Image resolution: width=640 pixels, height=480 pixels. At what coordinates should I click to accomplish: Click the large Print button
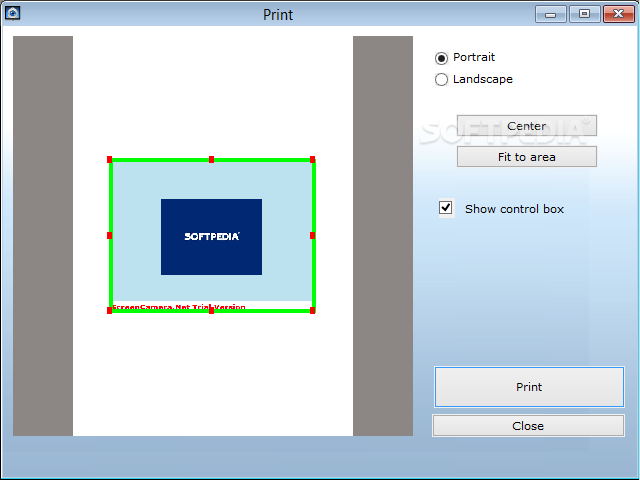pos(529,387)
